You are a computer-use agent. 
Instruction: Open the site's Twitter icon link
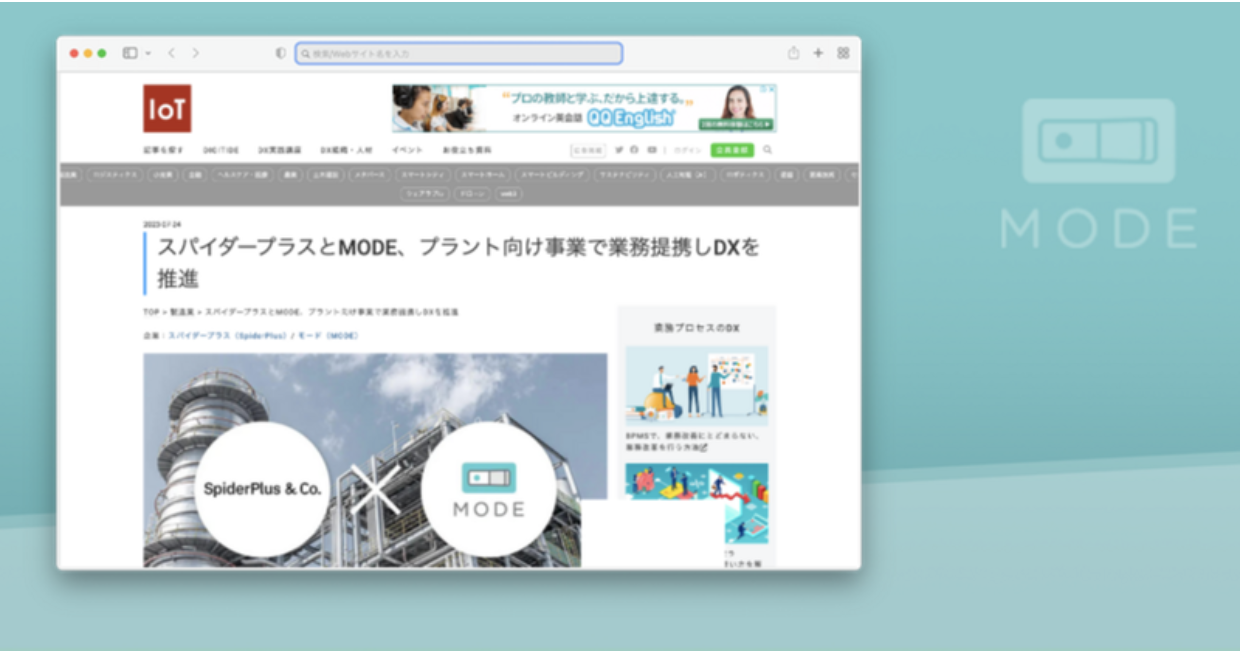coord(619,150)
